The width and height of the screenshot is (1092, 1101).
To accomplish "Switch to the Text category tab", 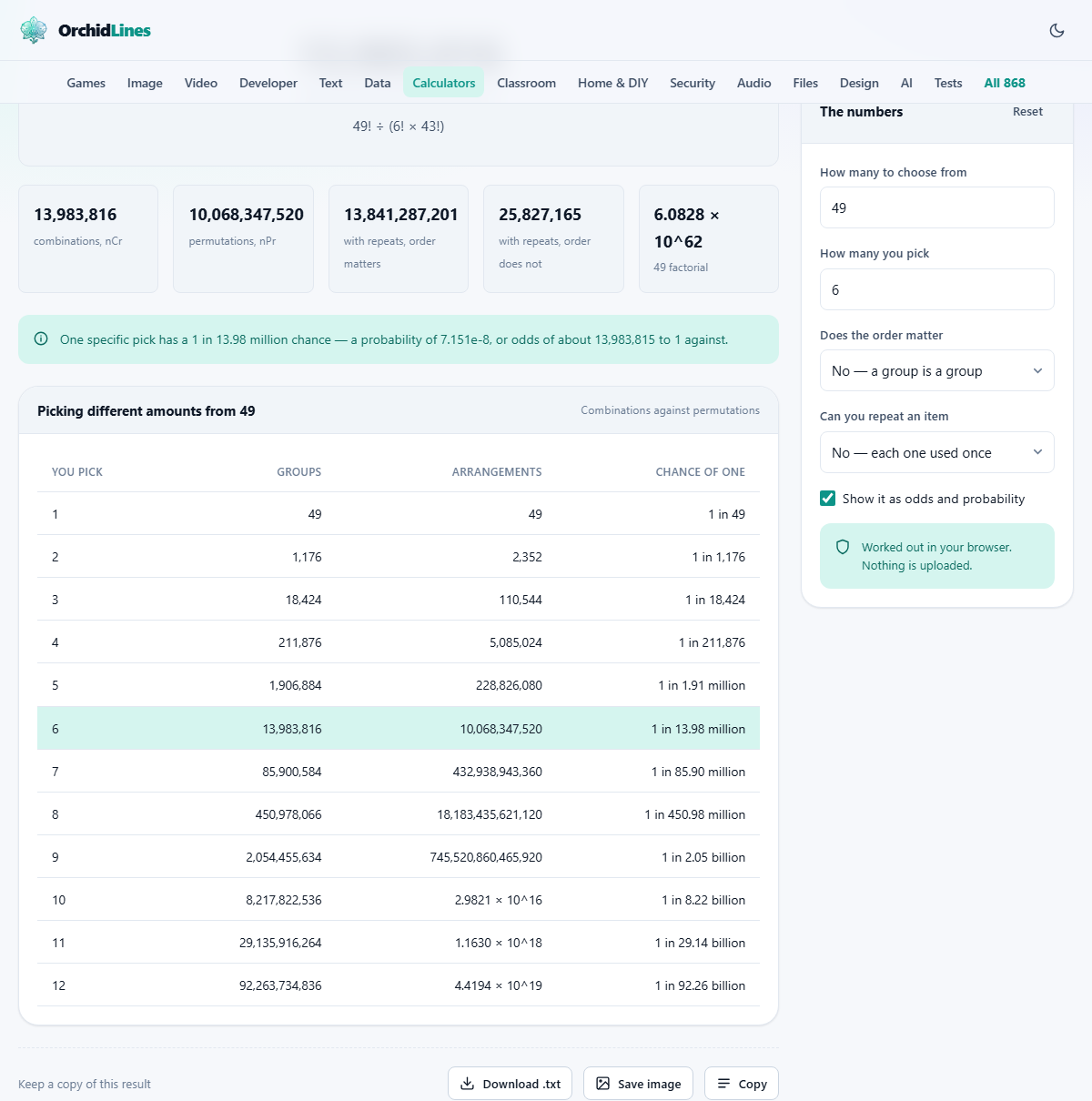I will point(330,83).
